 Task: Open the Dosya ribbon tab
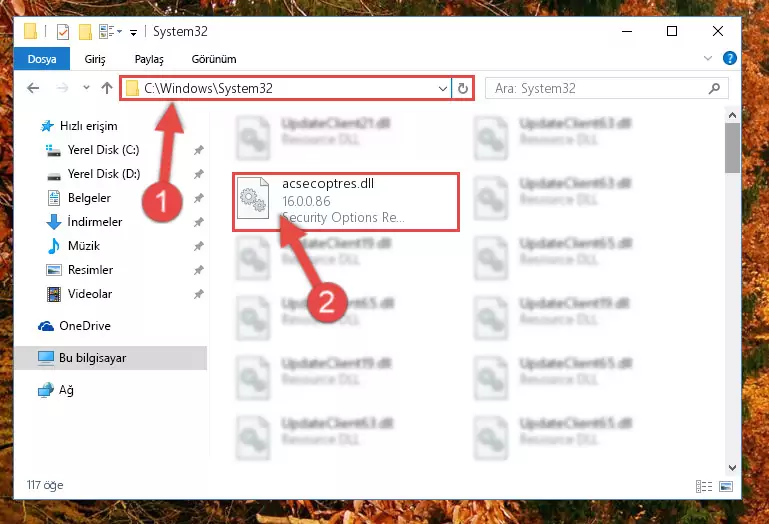tap(42, 59)
